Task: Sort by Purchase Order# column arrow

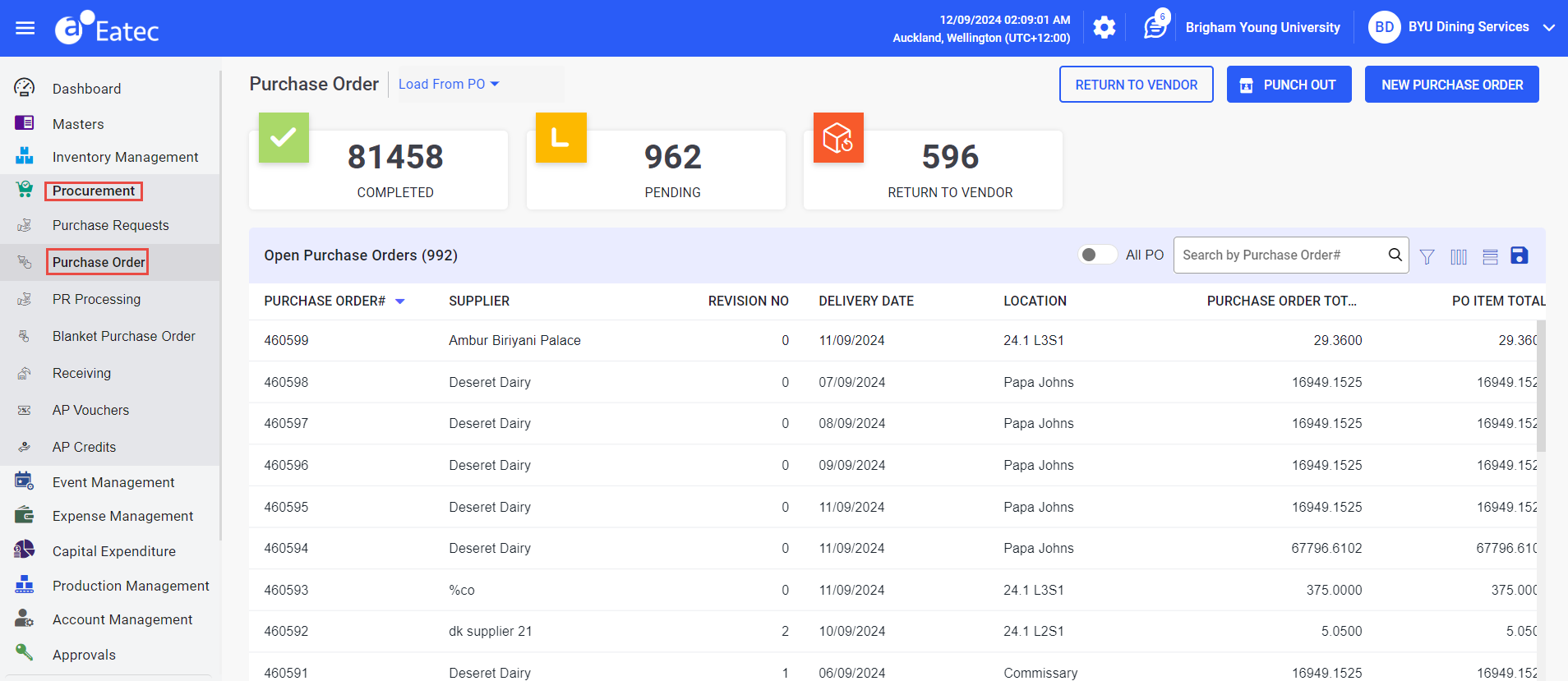Action: pyautogui.click(x=400, y=301)
